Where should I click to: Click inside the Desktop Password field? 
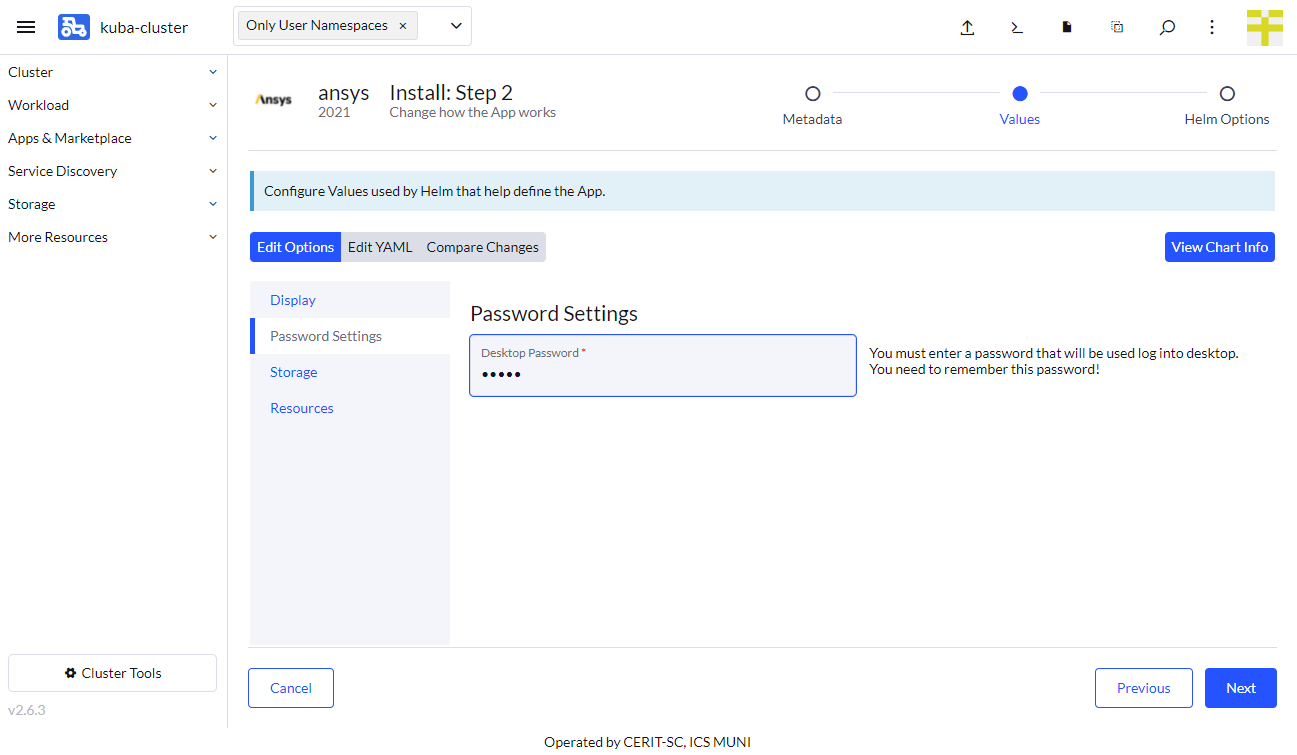click(662, 374)
